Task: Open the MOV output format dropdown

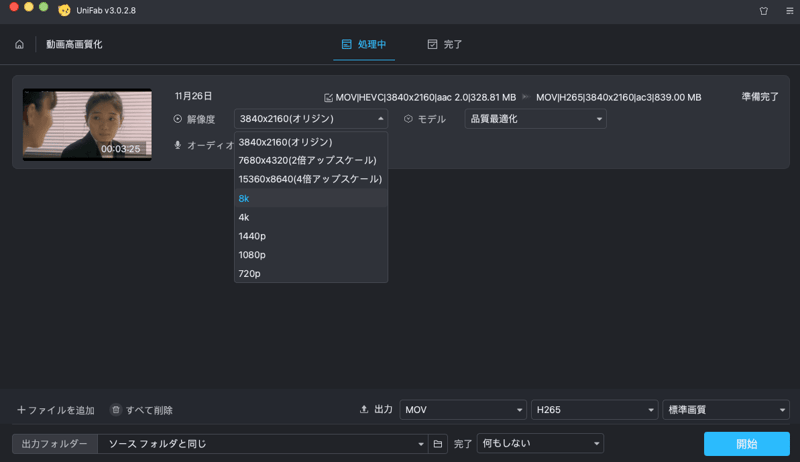Action: [x=463, y=409]
